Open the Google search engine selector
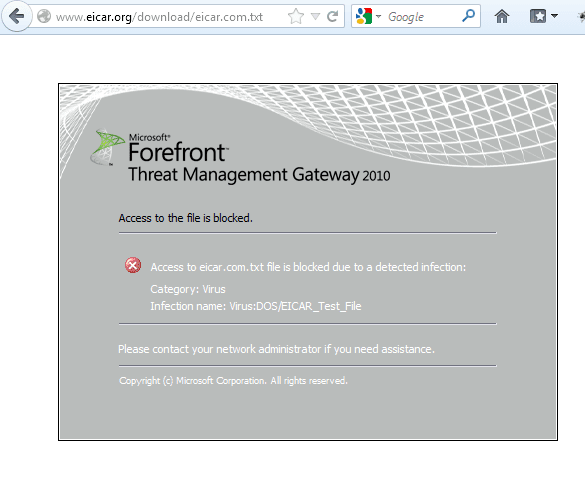 368,16
